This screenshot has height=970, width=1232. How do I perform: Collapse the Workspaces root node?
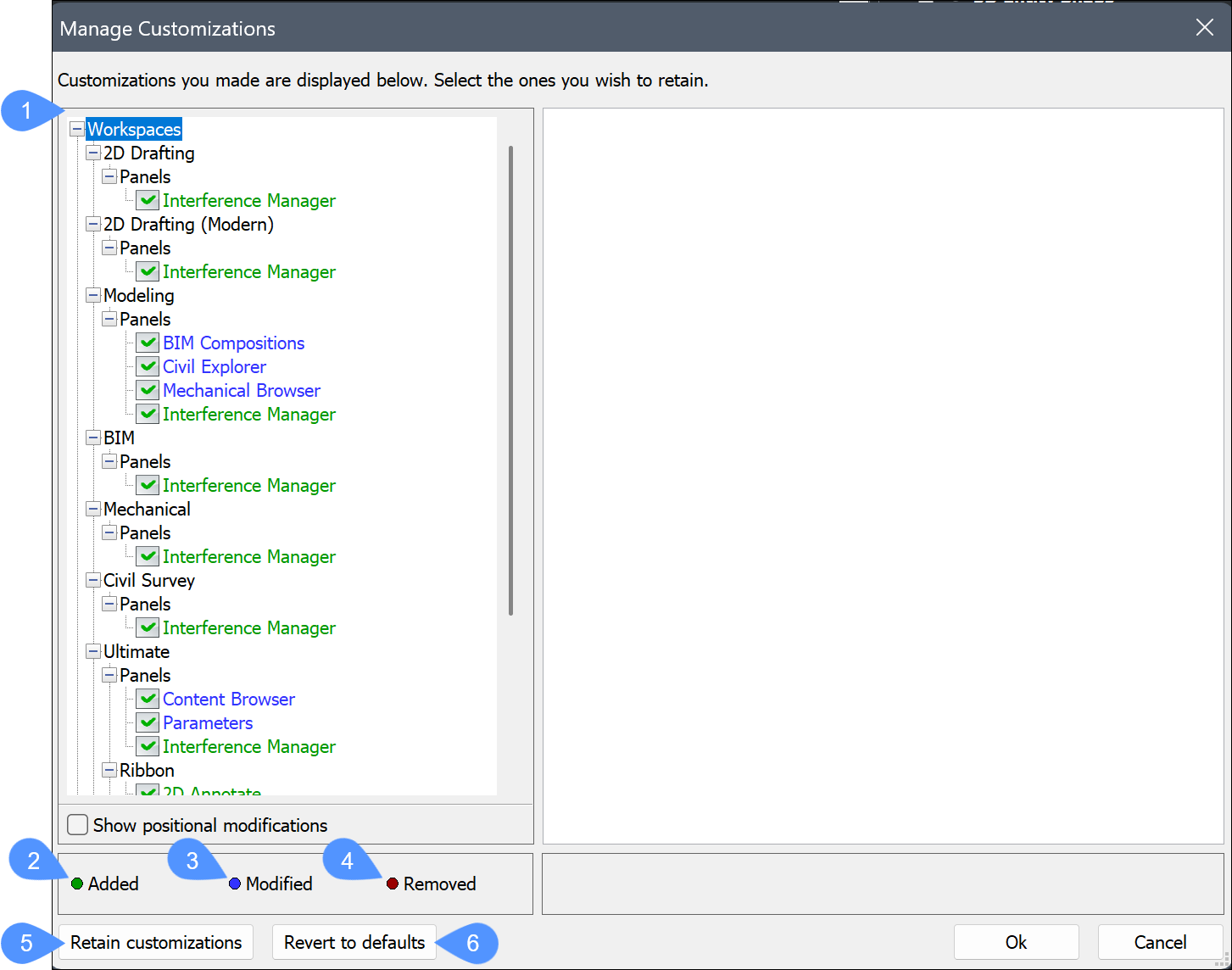(x=77, y=129)
